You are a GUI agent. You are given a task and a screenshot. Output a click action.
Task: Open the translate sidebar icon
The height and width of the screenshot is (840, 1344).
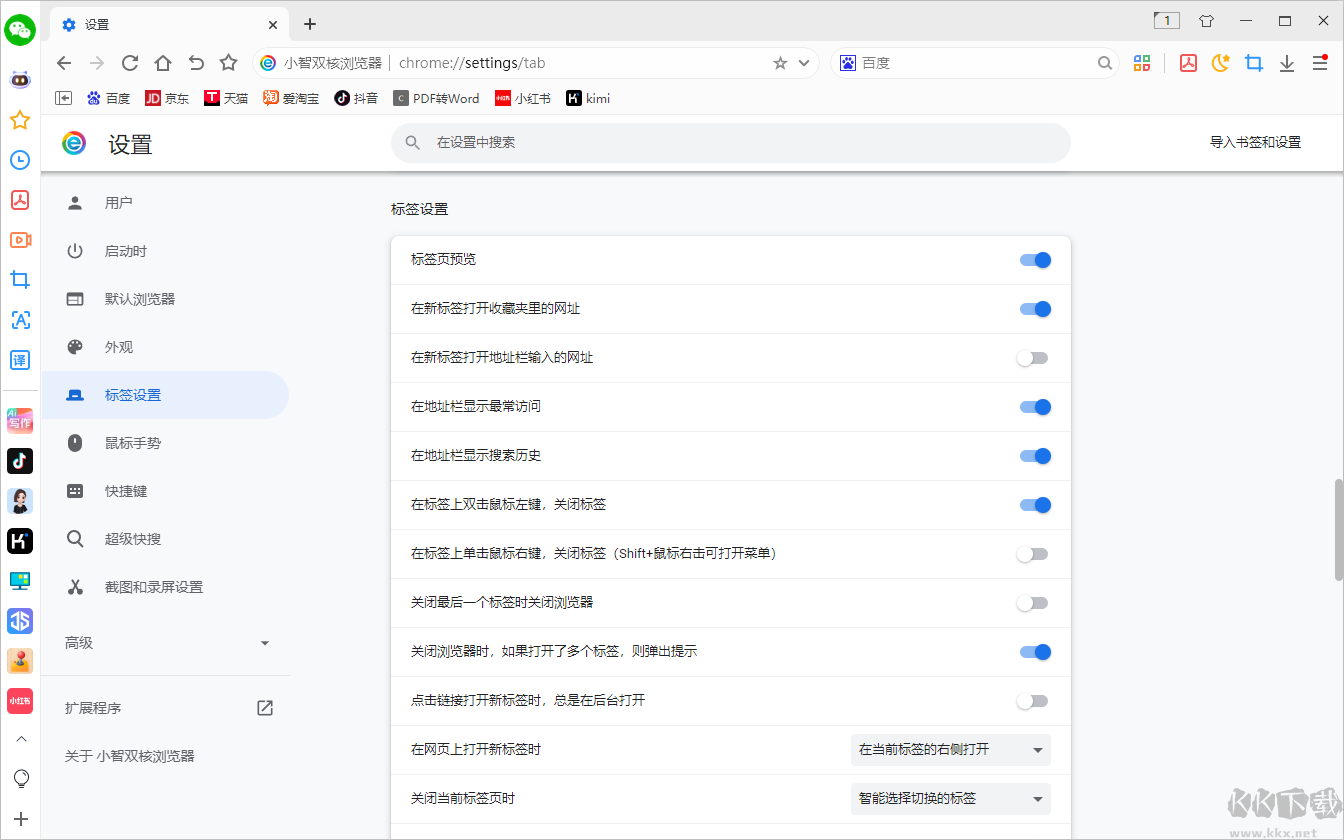(x=20, y=360)
